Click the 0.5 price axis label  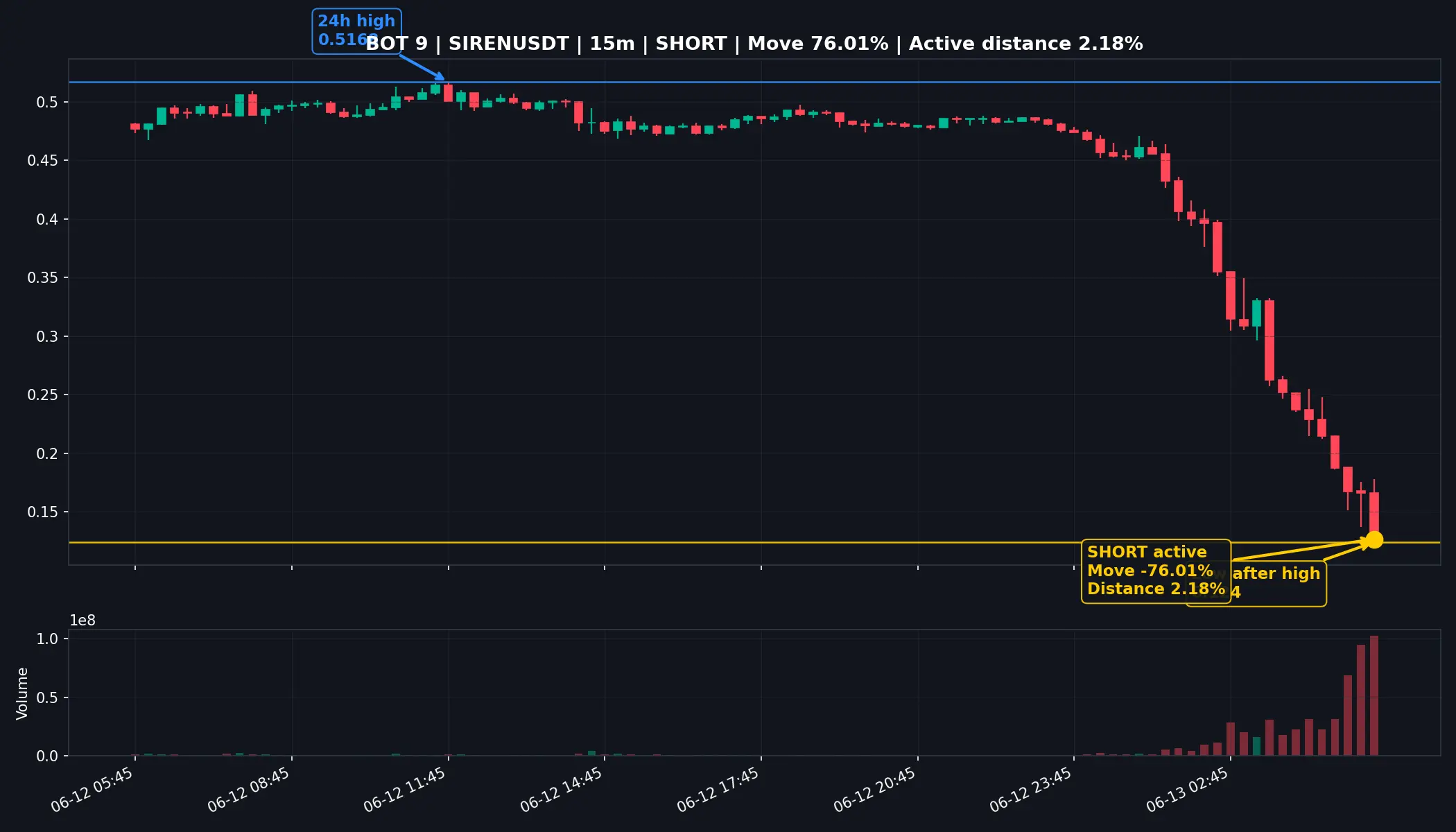coord(47,103)
